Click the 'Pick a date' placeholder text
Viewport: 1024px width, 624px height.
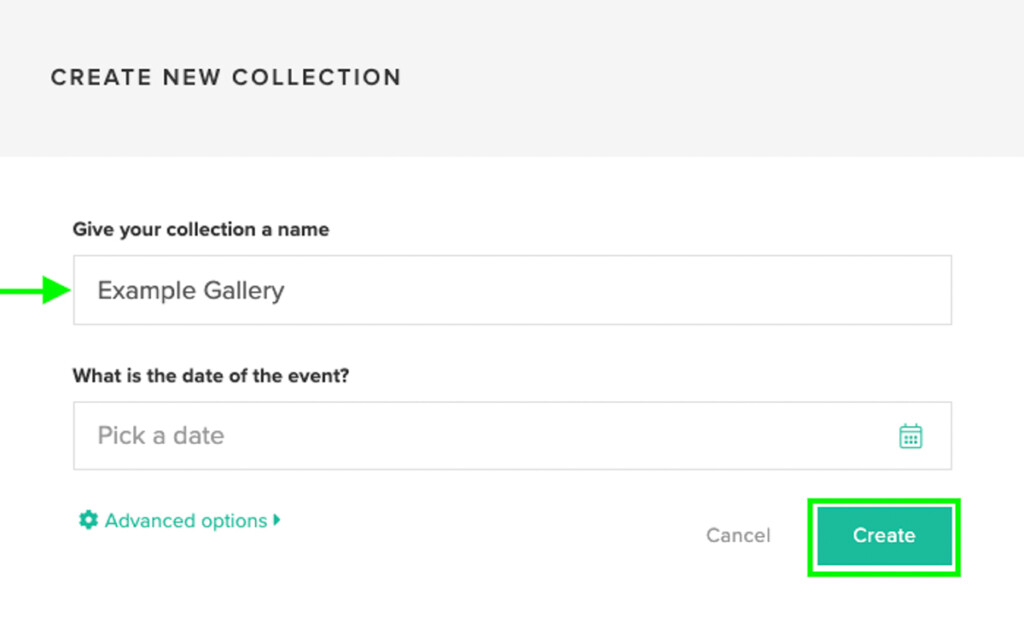click(161, 435)
